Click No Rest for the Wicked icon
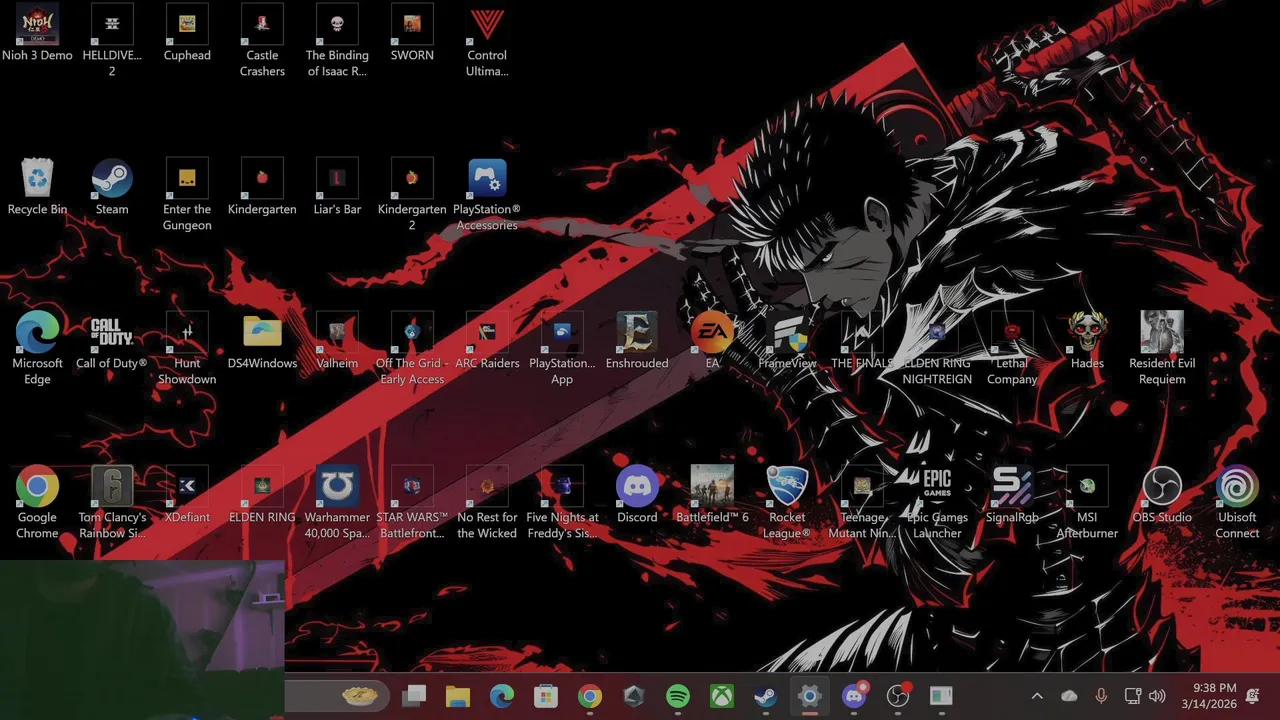This screenshot has height=720, width=1280. (487, 503)
